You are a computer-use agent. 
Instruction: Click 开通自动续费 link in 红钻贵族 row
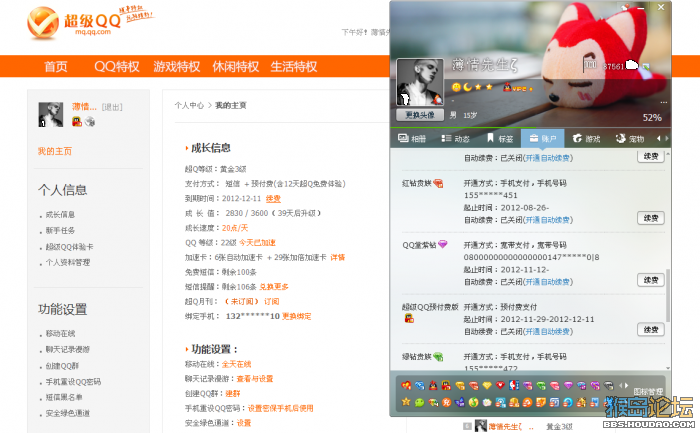pyautogui.click(x=548, y=220)
